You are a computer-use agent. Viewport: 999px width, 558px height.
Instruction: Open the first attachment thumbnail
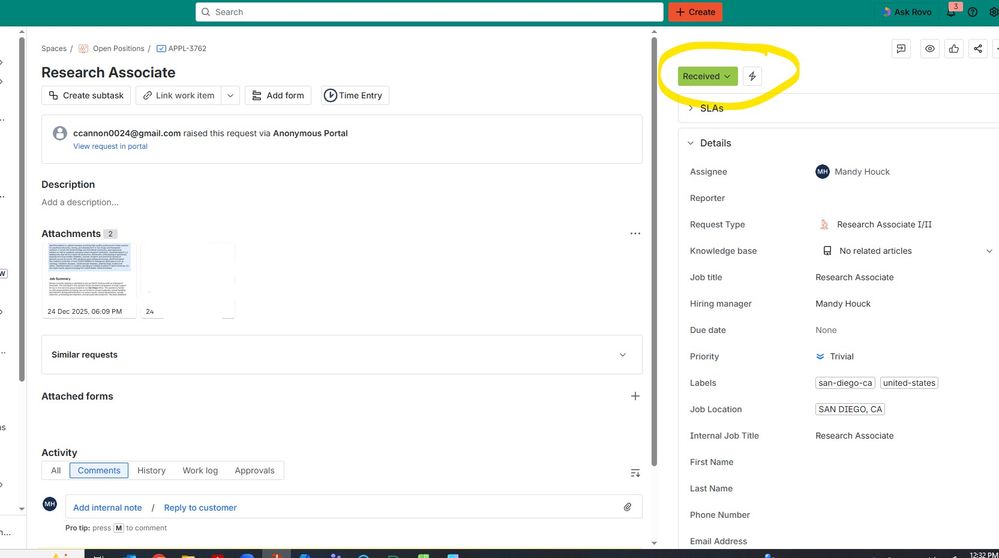(x=89, y=280)
